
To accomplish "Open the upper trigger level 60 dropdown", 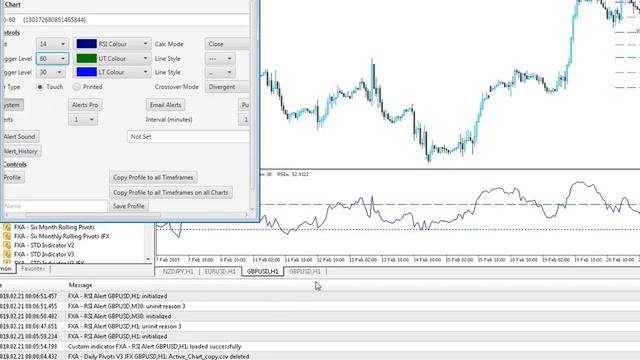I will tap(52, 59).
